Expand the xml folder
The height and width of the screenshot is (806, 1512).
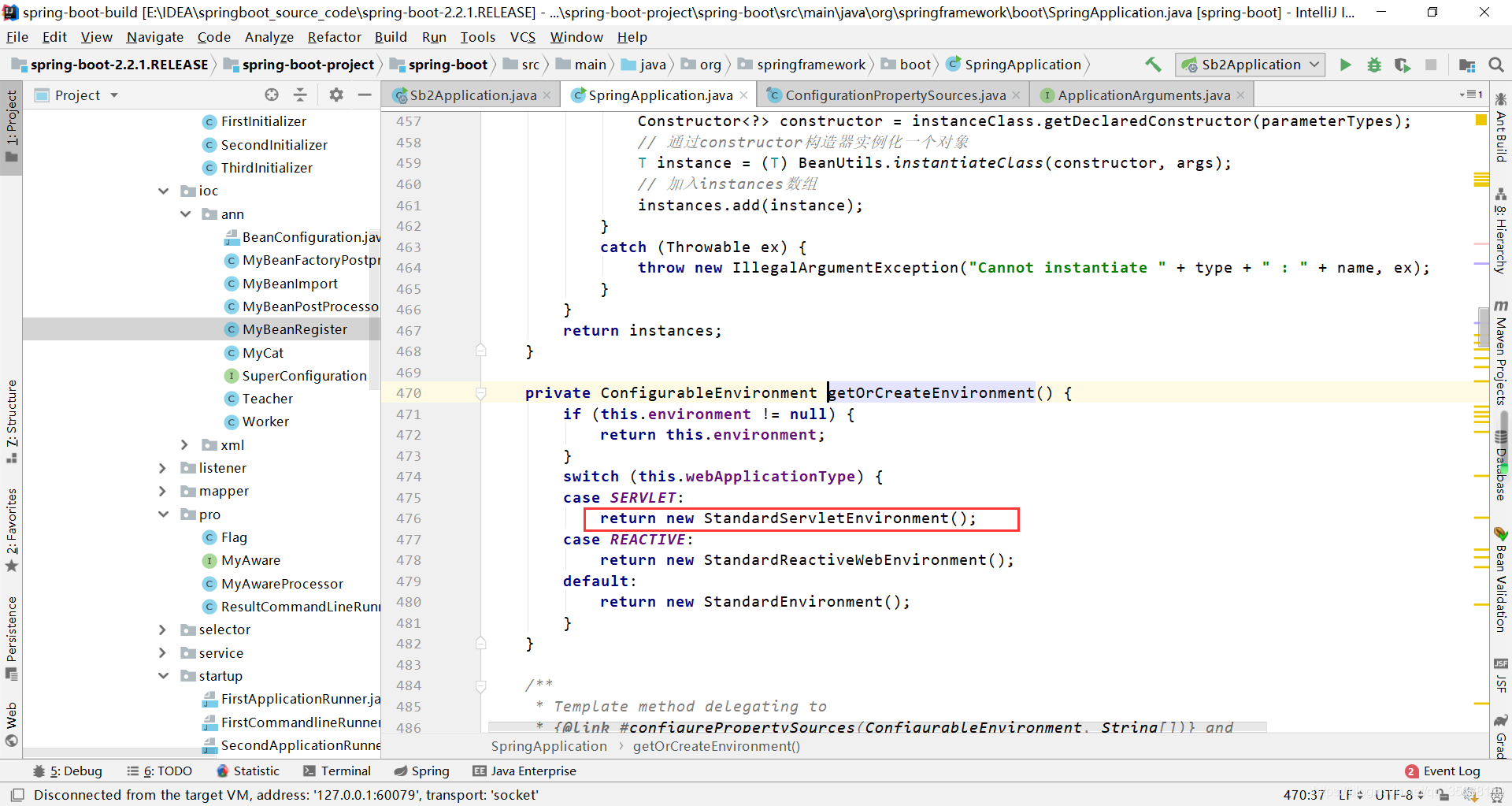(185, 445)
